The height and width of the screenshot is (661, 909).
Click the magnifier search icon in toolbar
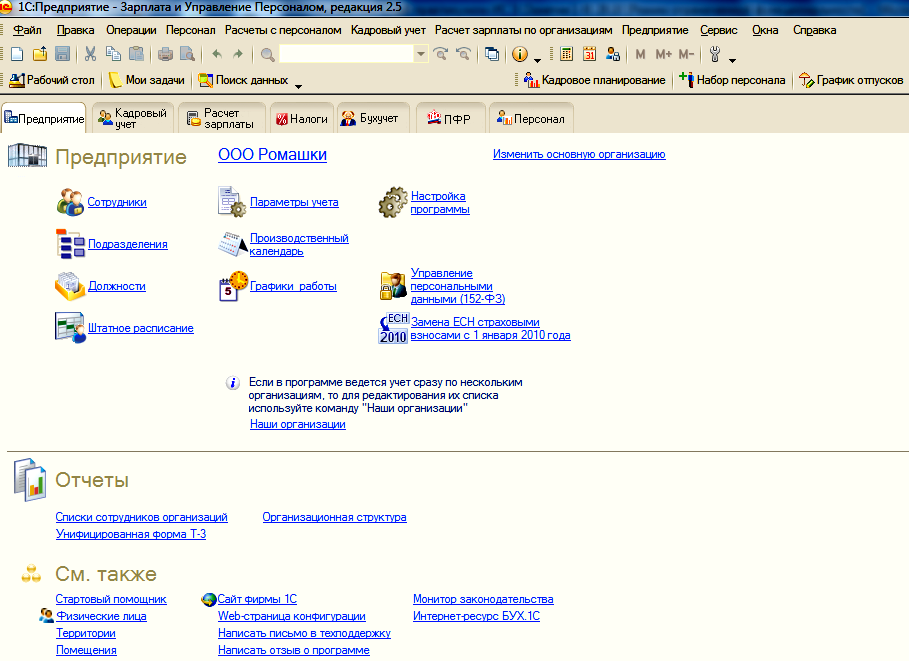(x=267, y=55)
